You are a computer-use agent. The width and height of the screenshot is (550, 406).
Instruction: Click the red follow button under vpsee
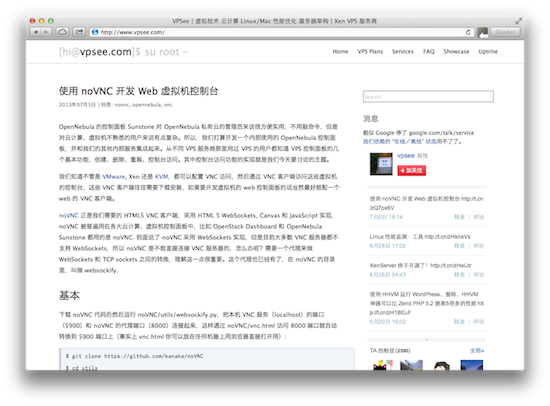(x=411, y=171)
